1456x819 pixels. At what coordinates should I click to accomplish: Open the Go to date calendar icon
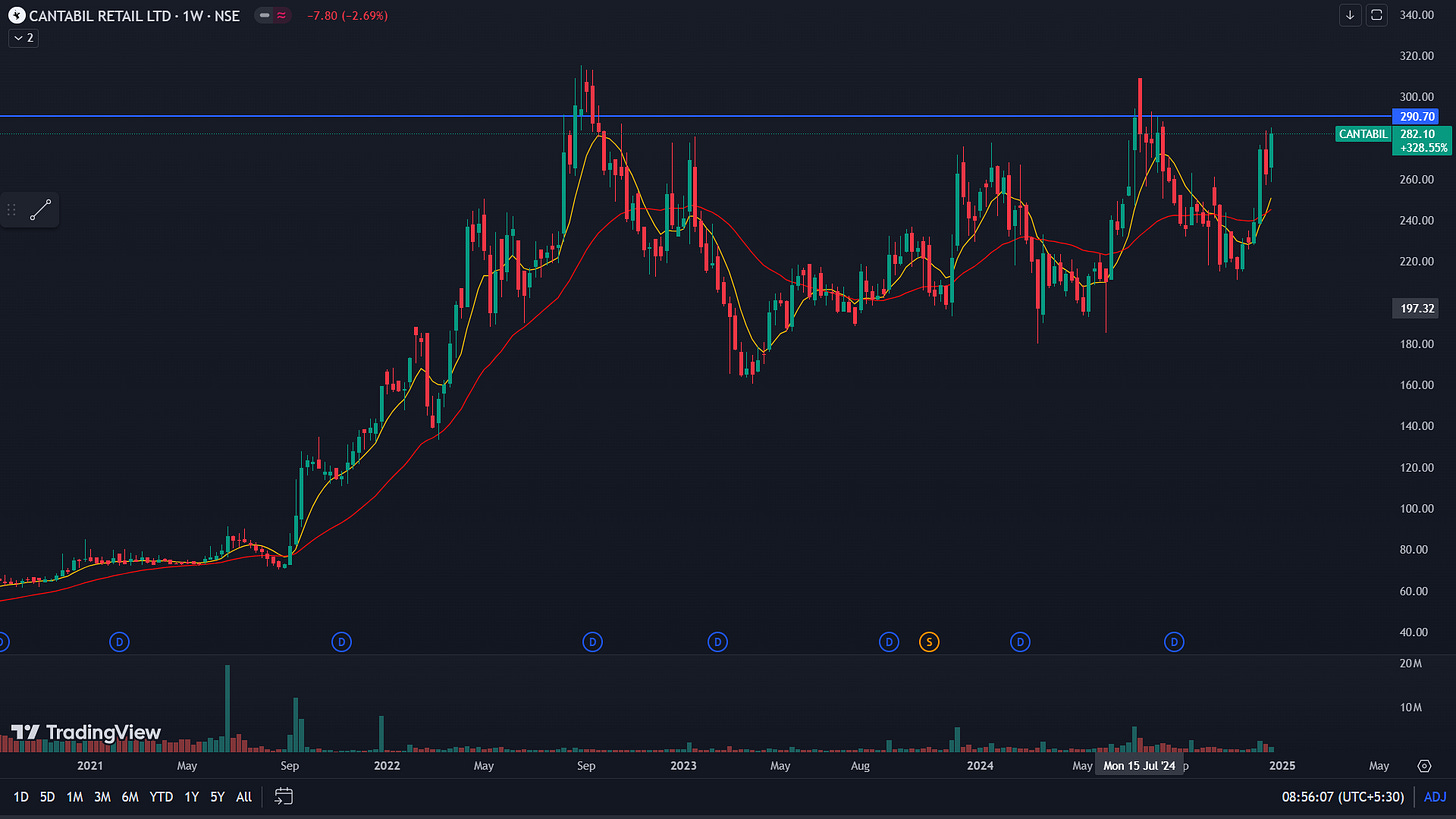(284, 797)
